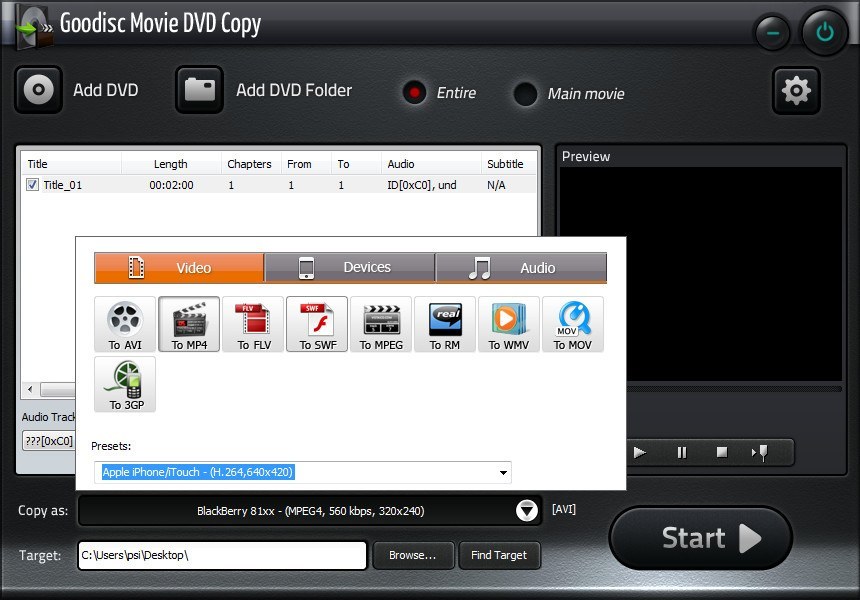The height and width of the screenshot is (600, 860).
Task: Select the Entire copy mode
Action: click(x=414, y=93)
